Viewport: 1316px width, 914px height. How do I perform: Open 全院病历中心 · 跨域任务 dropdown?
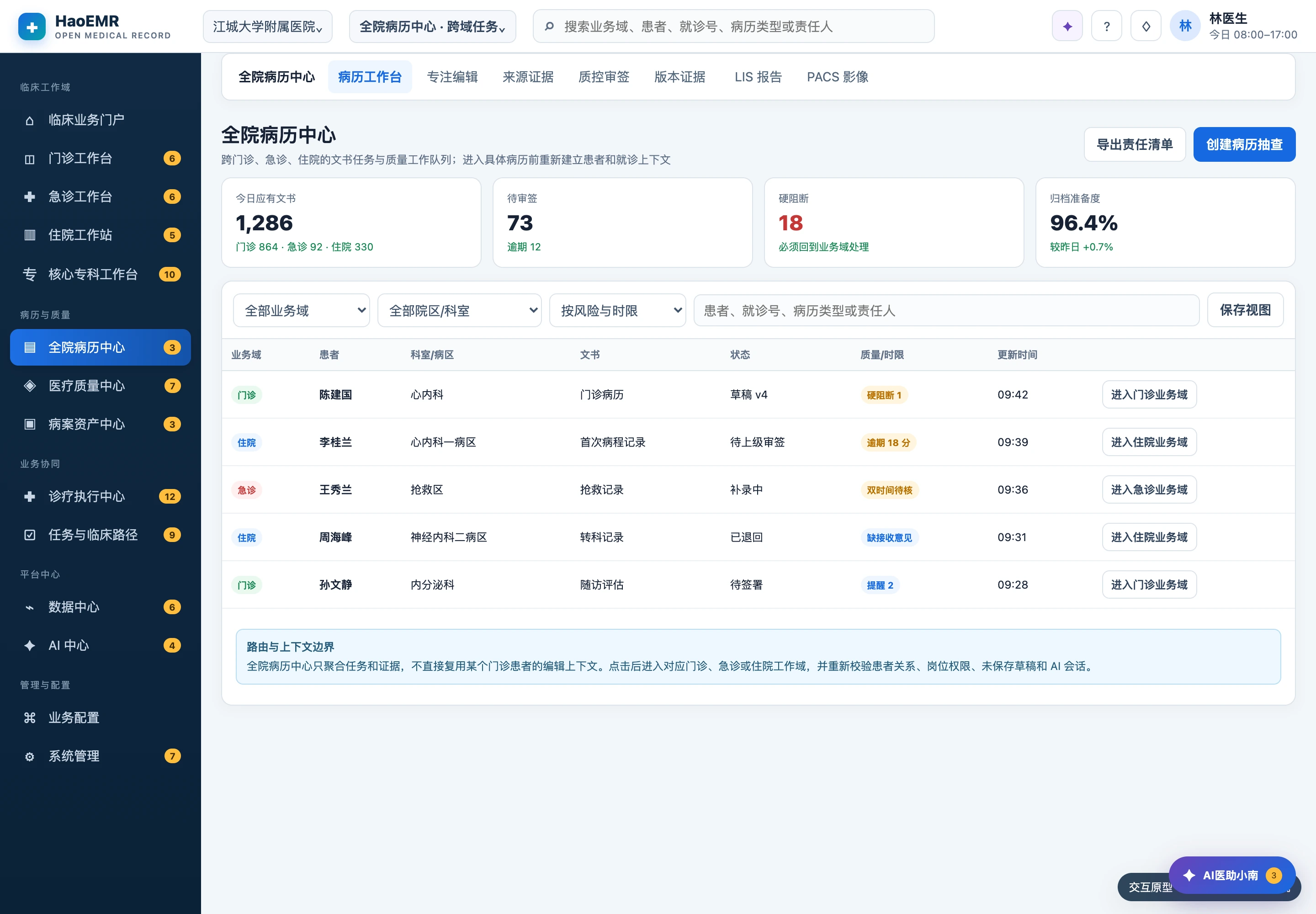[432, 27]
